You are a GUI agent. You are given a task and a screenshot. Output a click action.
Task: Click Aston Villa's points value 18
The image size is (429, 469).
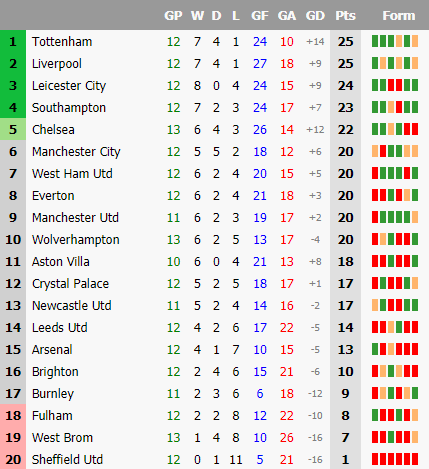(x=345, y=262)
